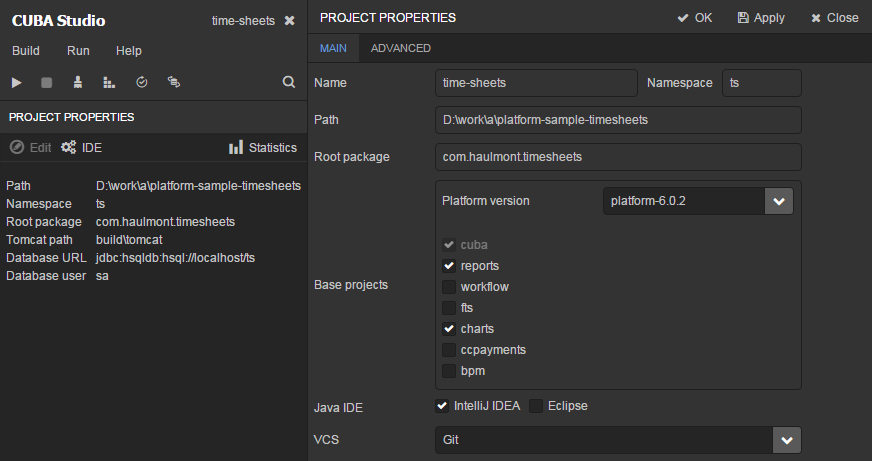Uncheck the charts base project
Image resolution: width=872 pixels, height=461 pixels.
click(x=449, y=329)
